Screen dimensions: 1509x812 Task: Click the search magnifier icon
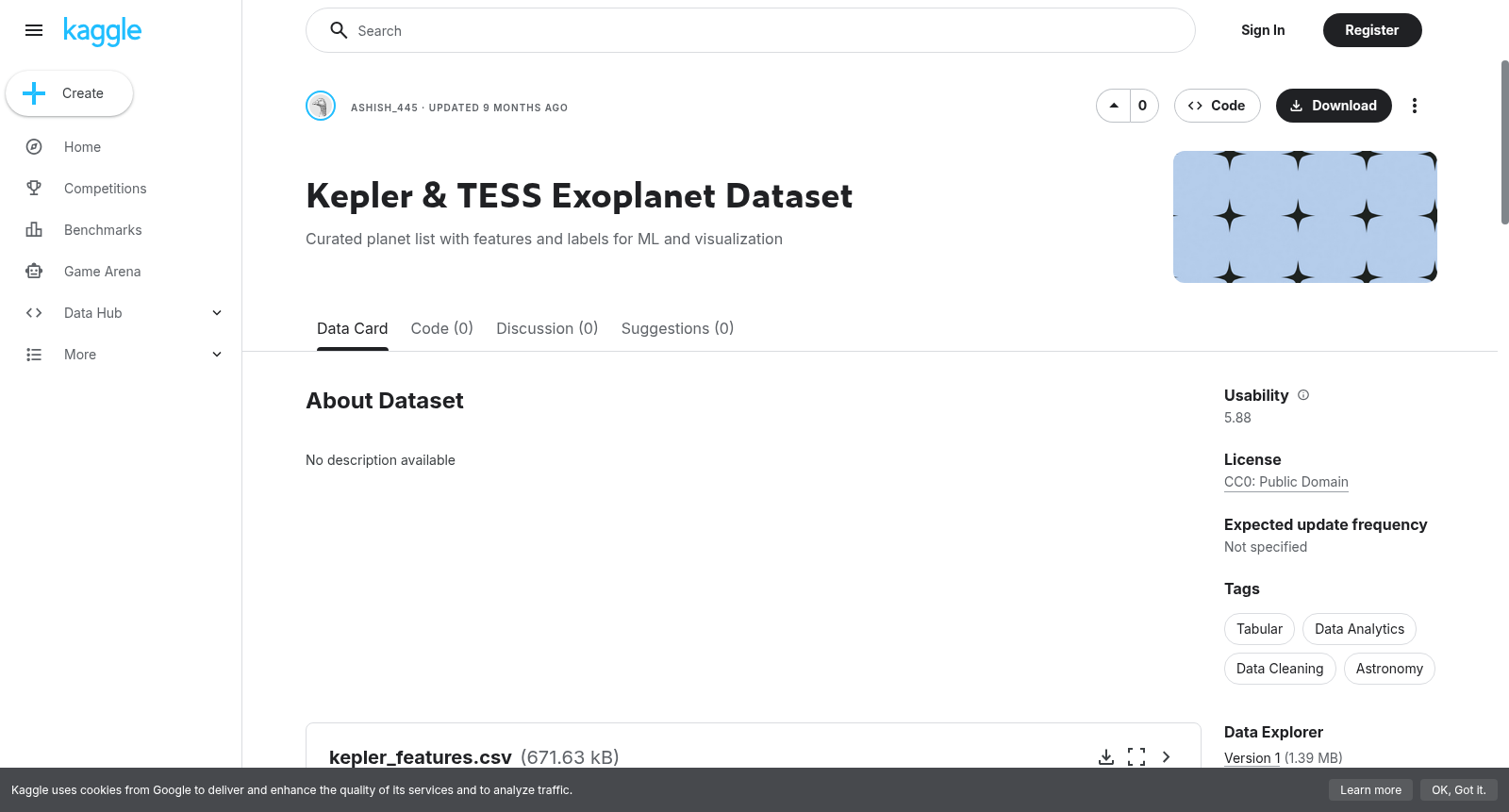[339, 30]
